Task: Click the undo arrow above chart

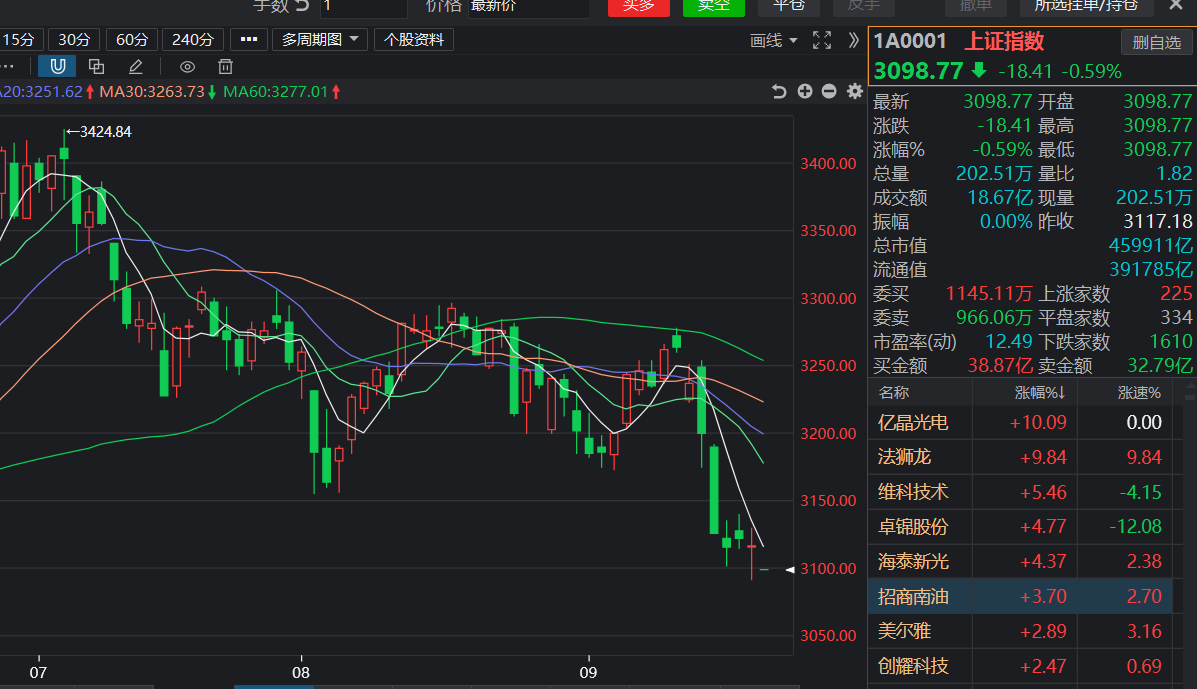Action: pos(779,92)
